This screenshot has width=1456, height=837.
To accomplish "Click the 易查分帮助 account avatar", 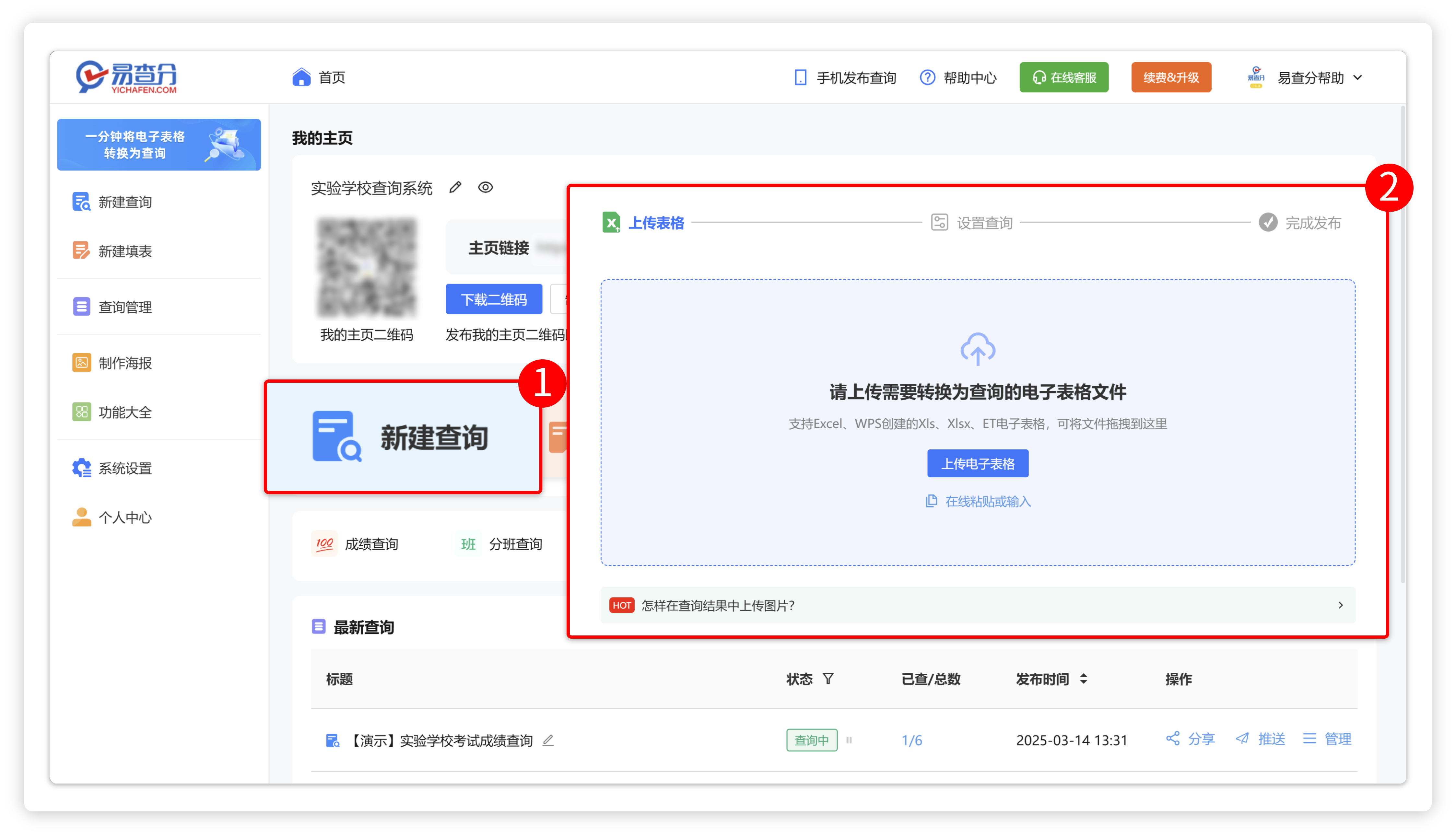I will [1256, 77].
